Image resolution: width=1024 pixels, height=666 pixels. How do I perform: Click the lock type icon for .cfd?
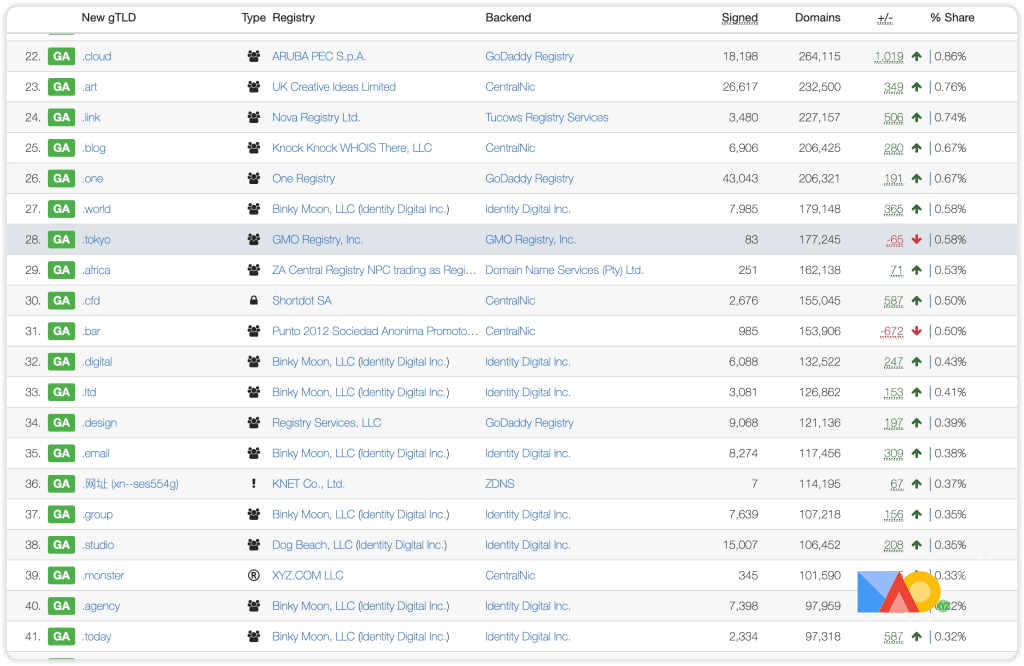253,301
